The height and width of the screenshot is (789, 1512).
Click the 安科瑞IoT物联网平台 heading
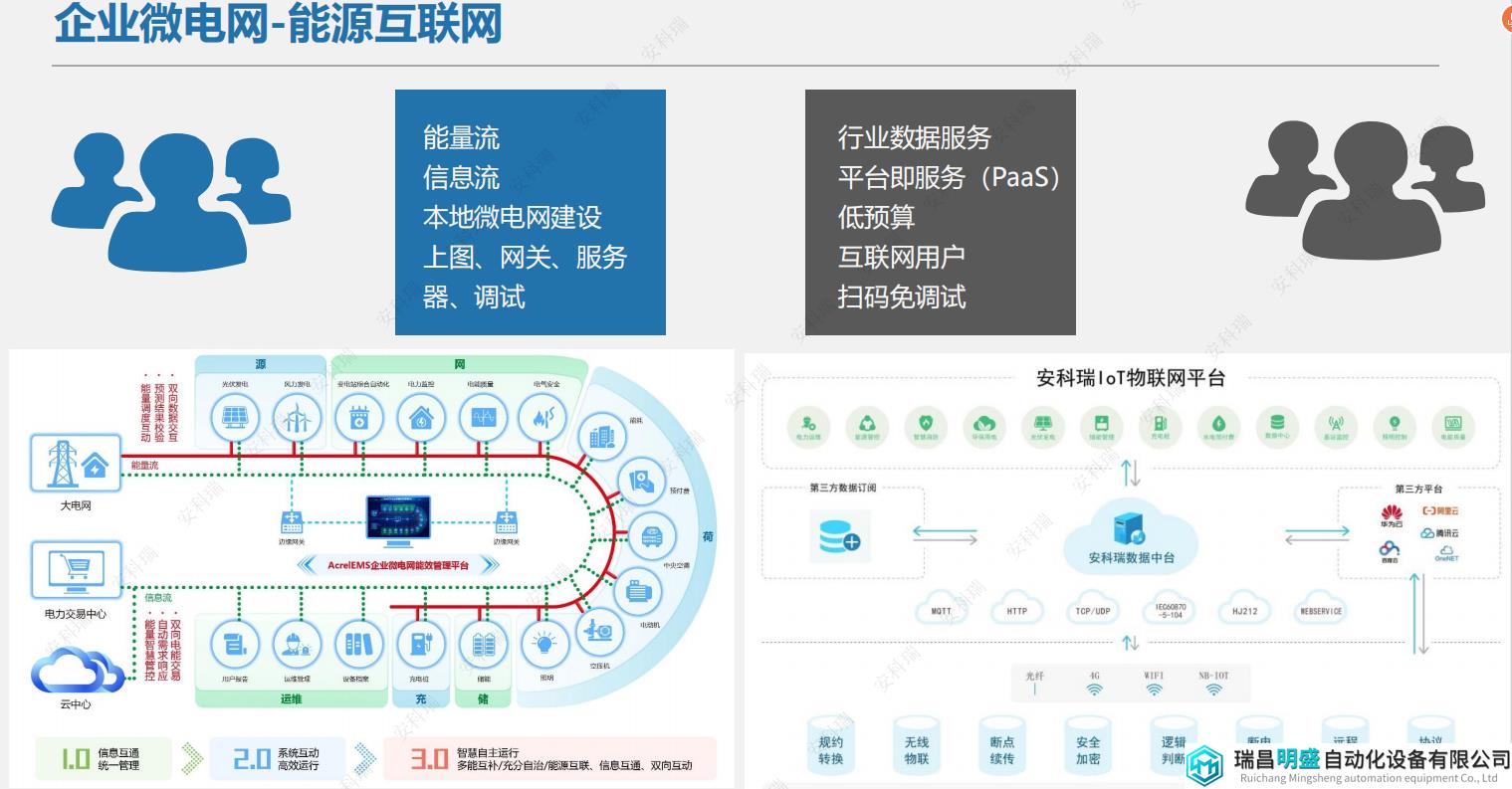(1131, 378)
